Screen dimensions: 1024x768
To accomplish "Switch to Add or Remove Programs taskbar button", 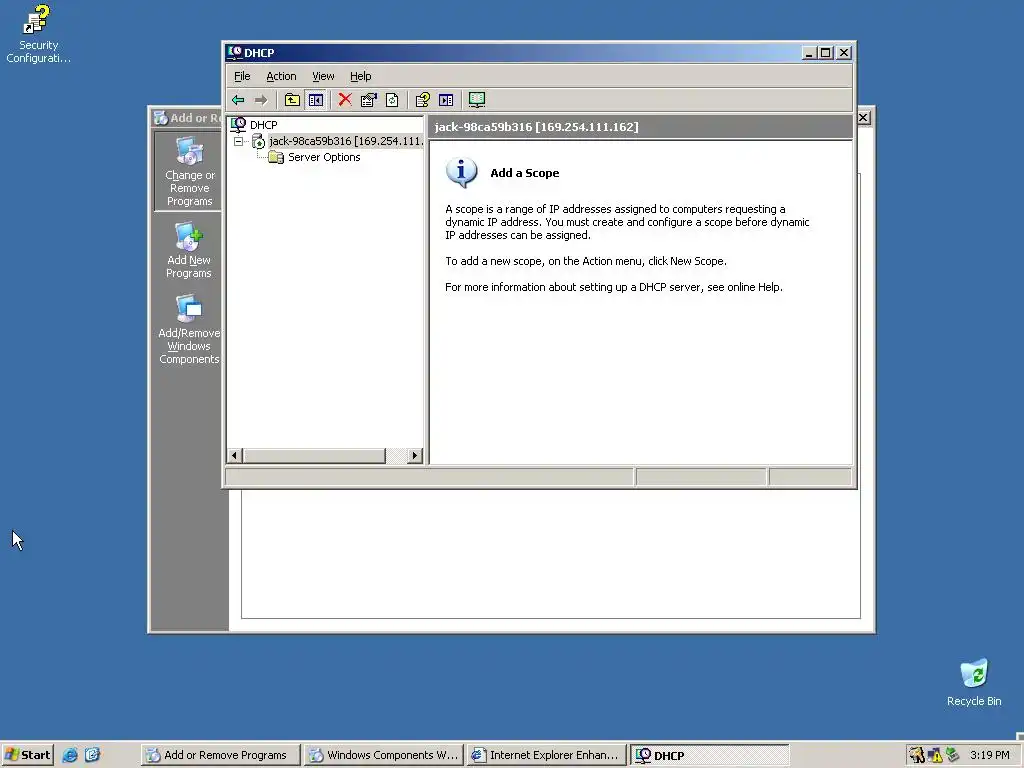I will pos(221,755).
